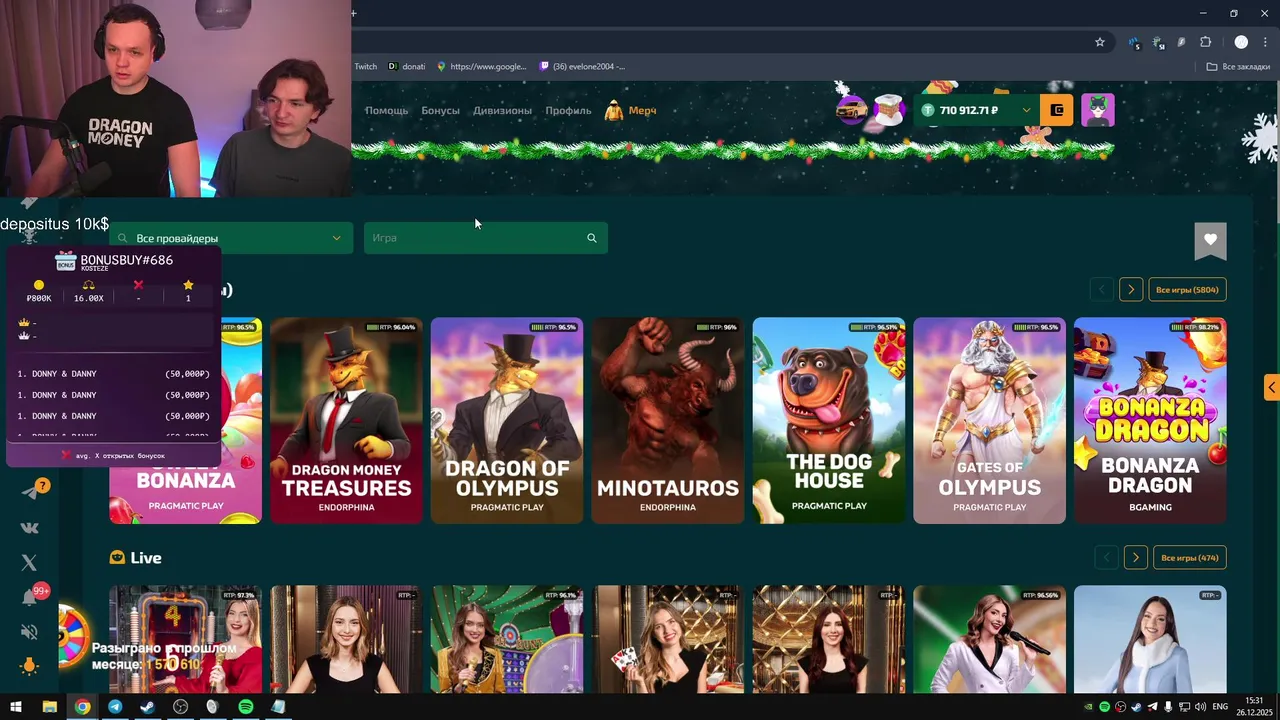The width and height of the screenshot is (1280, 720).
Task: Open the Дивизионы menu item
Action: (502, 111)
